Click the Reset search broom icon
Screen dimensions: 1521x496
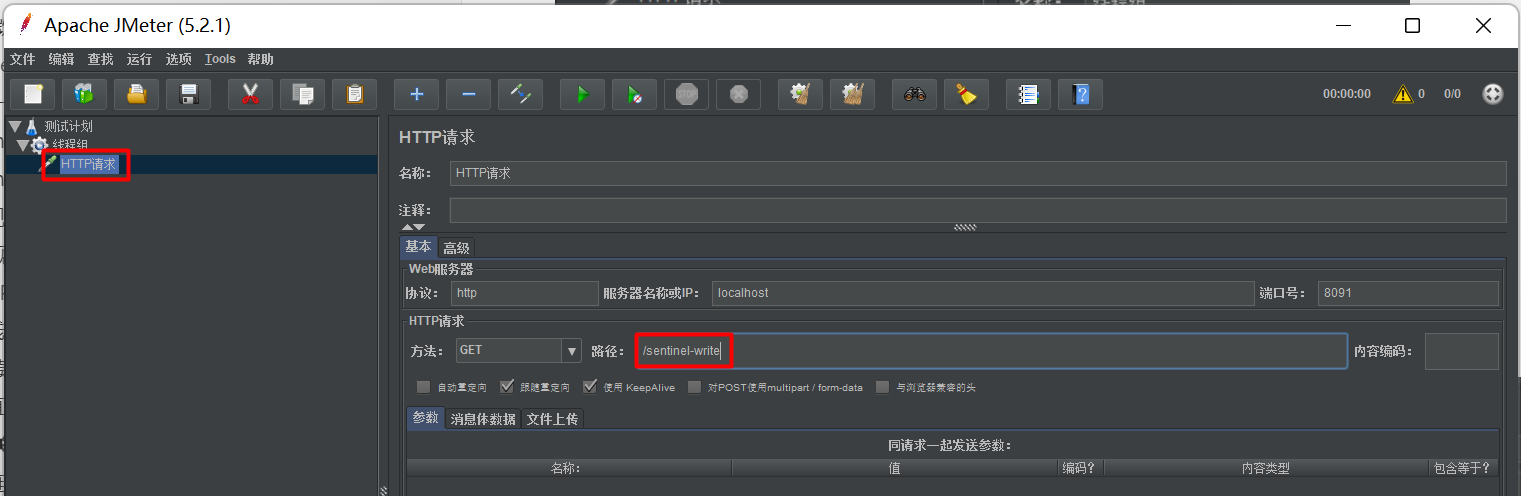point(966,94)
